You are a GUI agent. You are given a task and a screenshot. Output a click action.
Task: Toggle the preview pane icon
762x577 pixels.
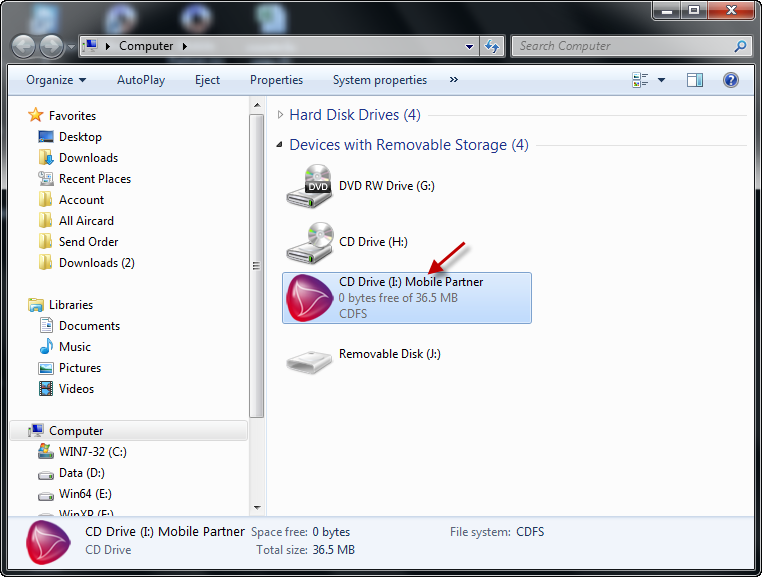pos(695,80)
